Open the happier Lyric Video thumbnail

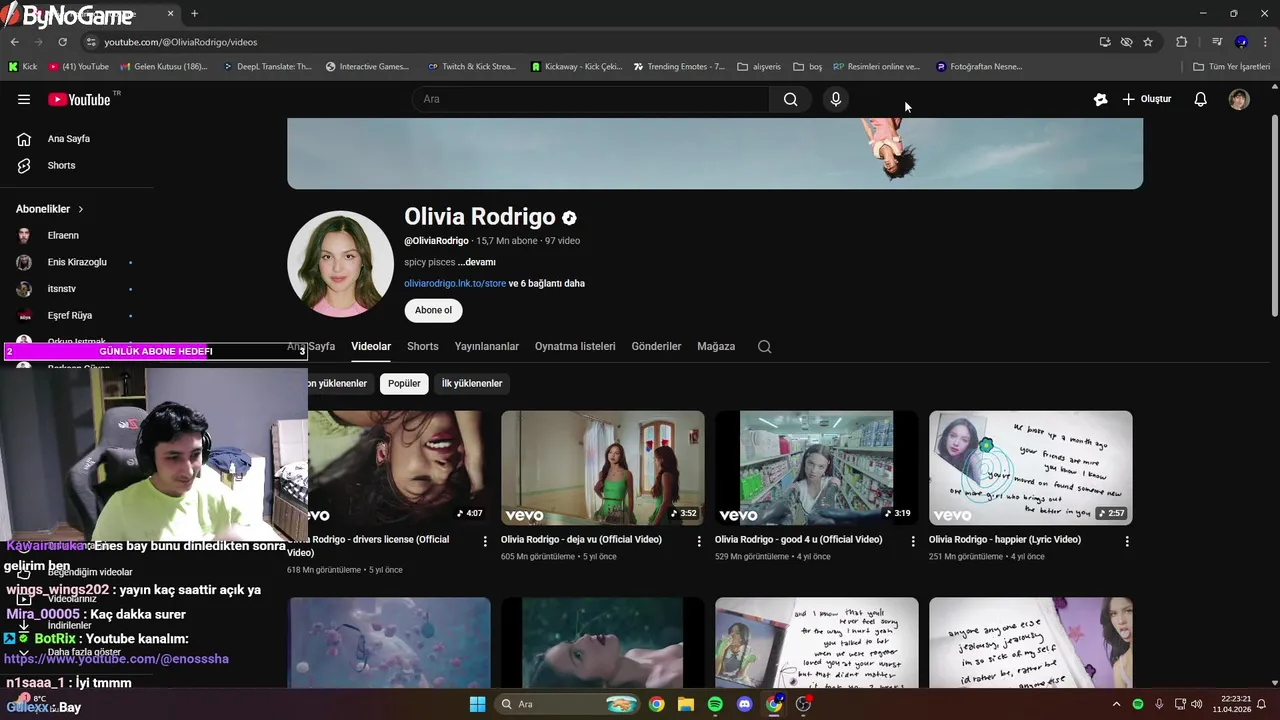tap(1031, 468)
